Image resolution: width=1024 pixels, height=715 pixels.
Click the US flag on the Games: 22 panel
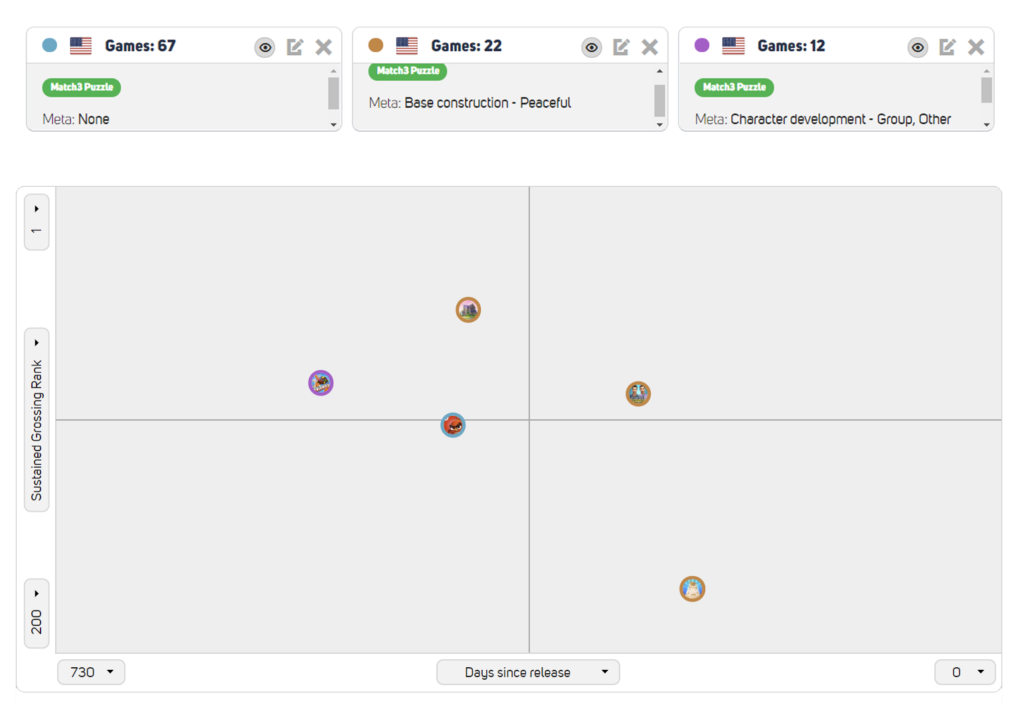(x=406, y=45)
